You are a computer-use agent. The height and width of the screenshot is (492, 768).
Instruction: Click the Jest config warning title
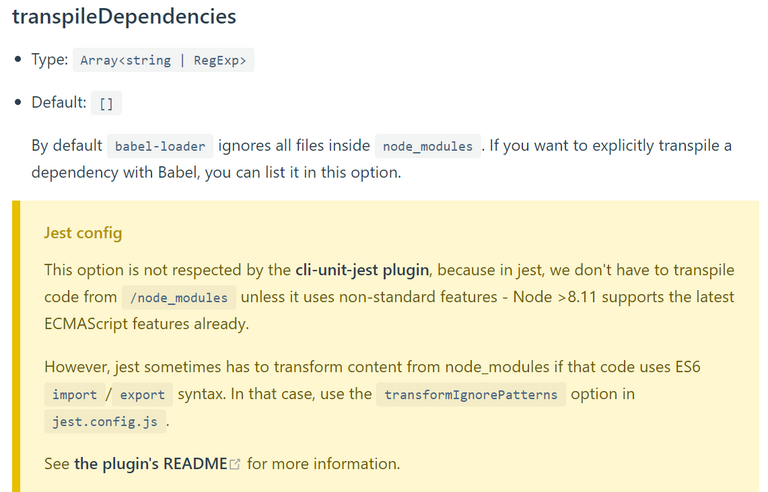point(83,233)
